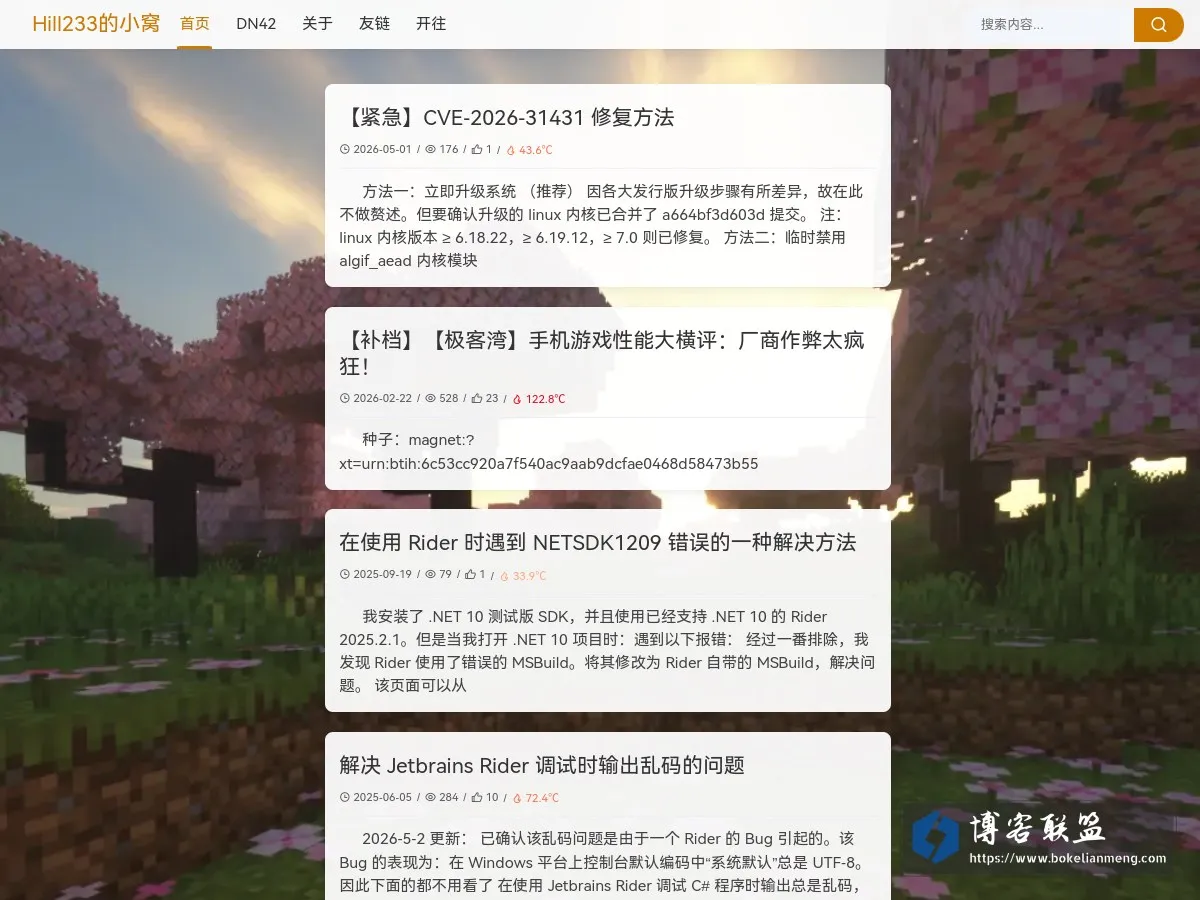
Task: Click the excerpt starting with 2026-5-2 更新
Action: pyautogui.click(x=602, y=862)
